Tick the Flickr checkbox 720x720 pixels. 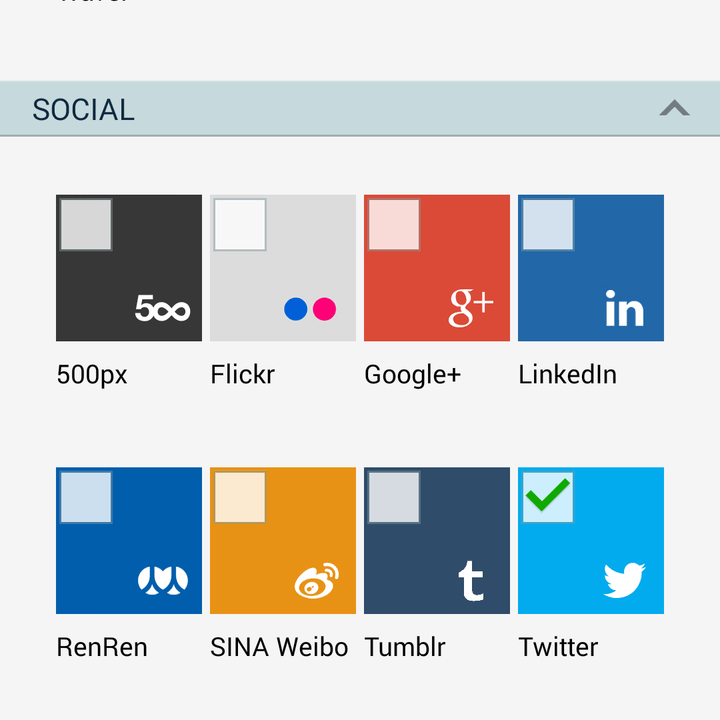(x=240, y=225)
